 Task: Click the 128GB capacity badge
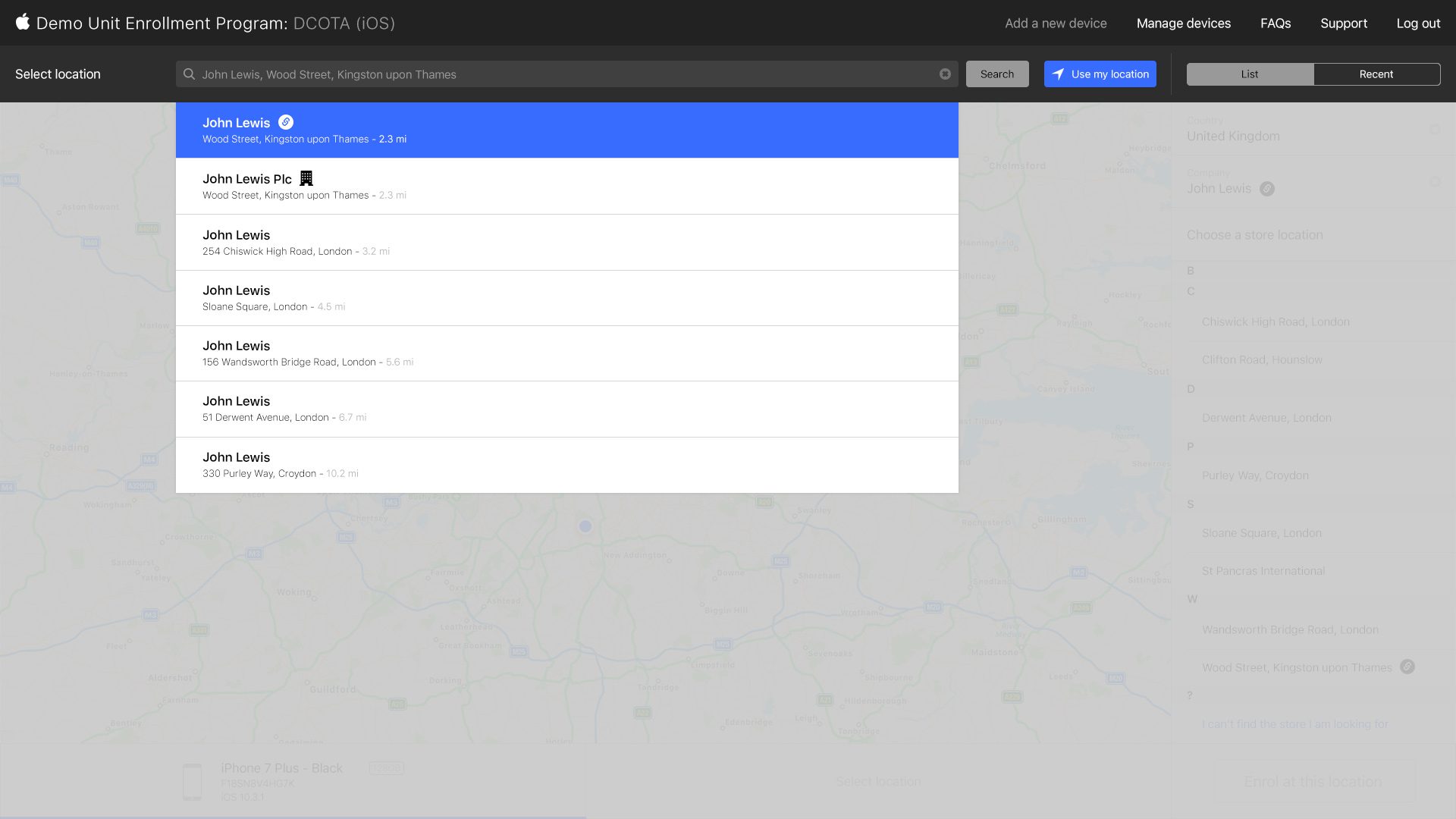[x=386, y=768]
